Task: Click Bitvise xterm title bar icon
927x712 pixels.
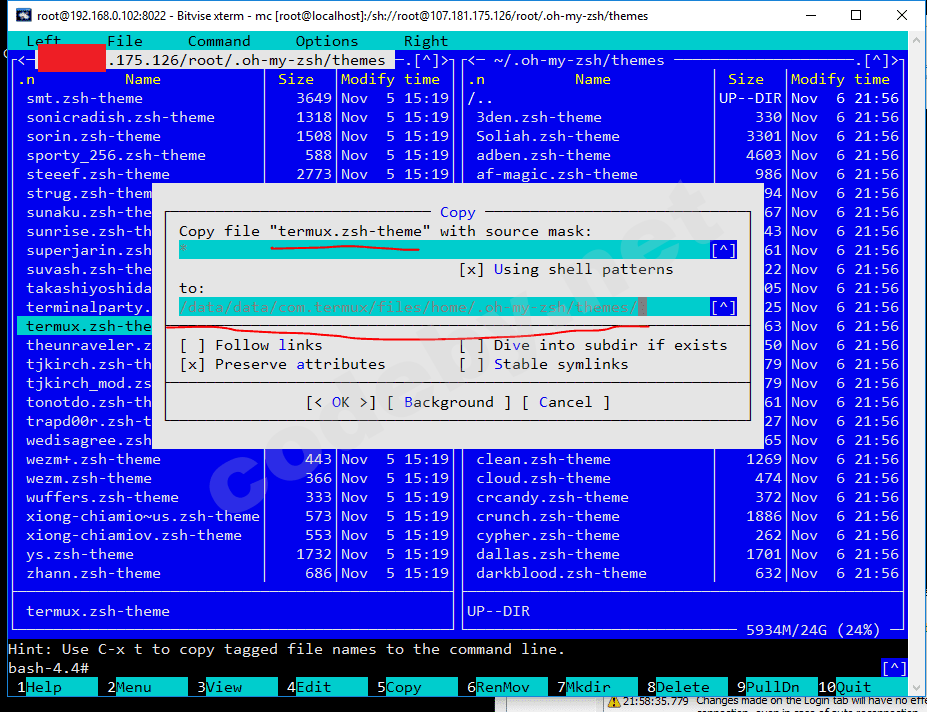Action: click(24, 15)
